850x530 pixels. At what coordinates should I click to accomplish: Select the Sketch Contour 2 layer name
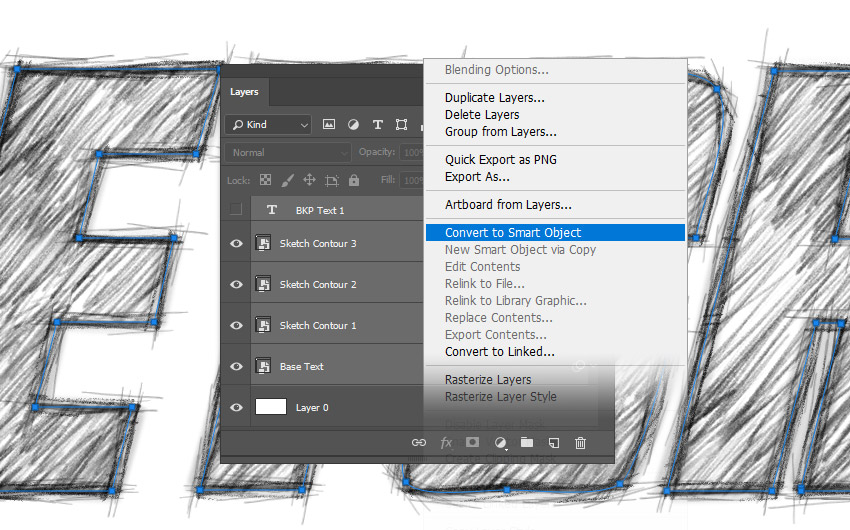[x=318, y=285]
